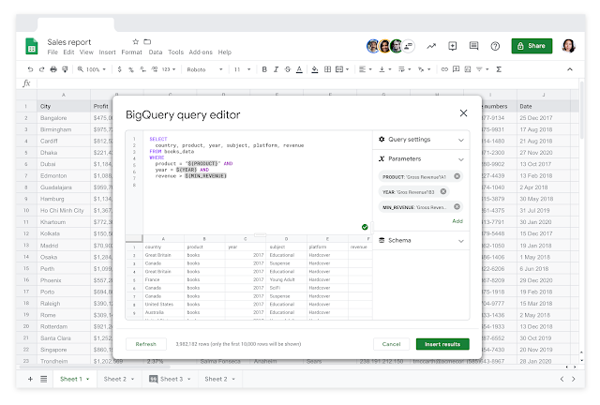
Task: Add a new sheet with plus icon
Action: pyautogui.click(x=30, y=379)
